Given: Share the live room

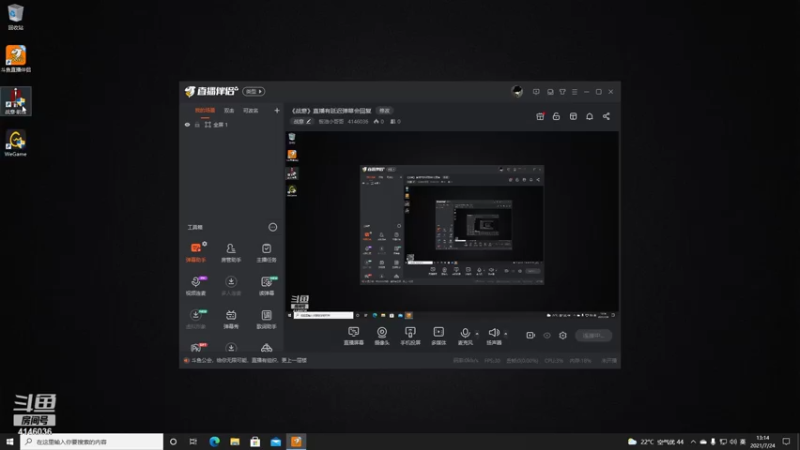Looking at the screenshot, I should 606,116.
